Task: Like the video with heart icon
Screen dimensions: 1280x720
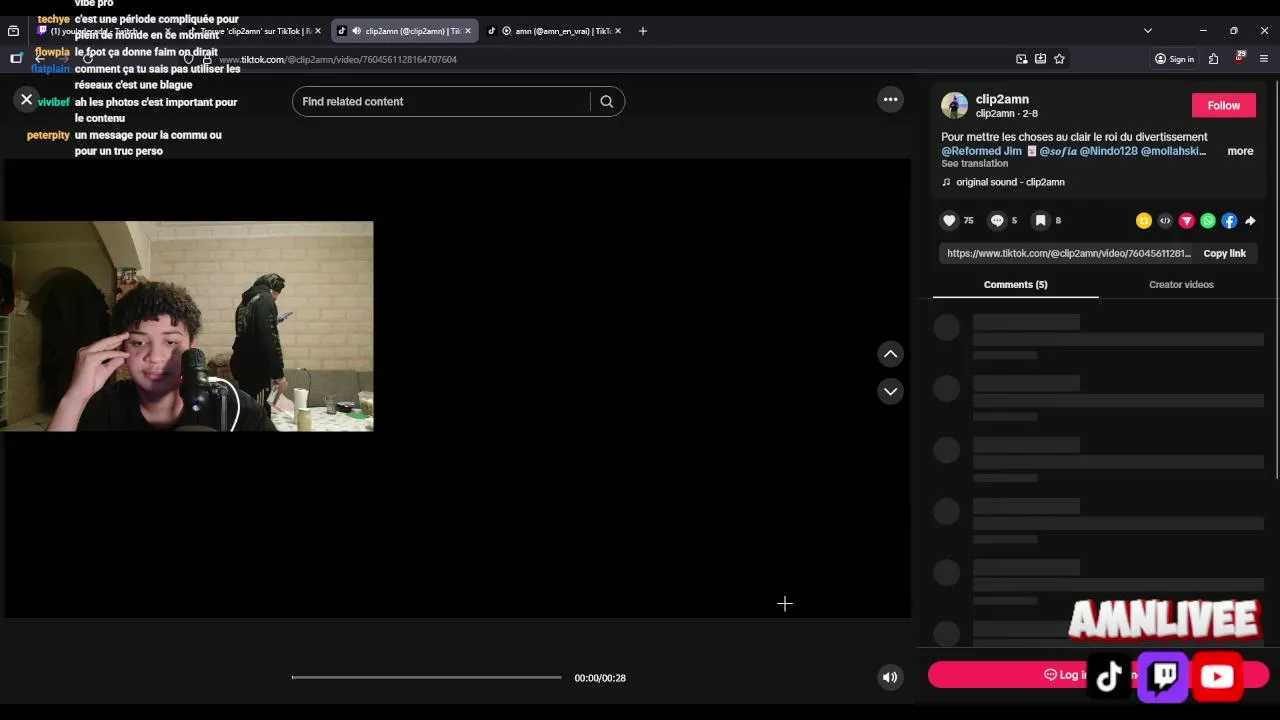Action: 949,220
